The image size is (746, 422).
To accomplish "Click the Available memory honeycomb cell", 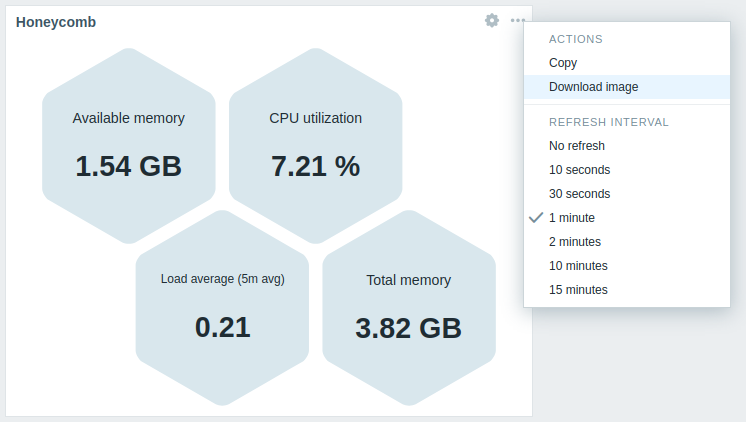I will (x=128, y=146).
